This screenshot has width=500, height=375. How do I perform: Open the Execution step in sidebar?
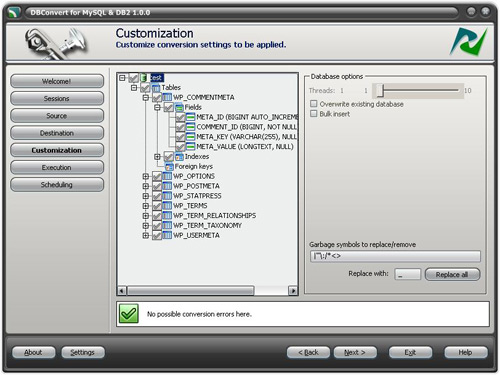click(57, 167)
